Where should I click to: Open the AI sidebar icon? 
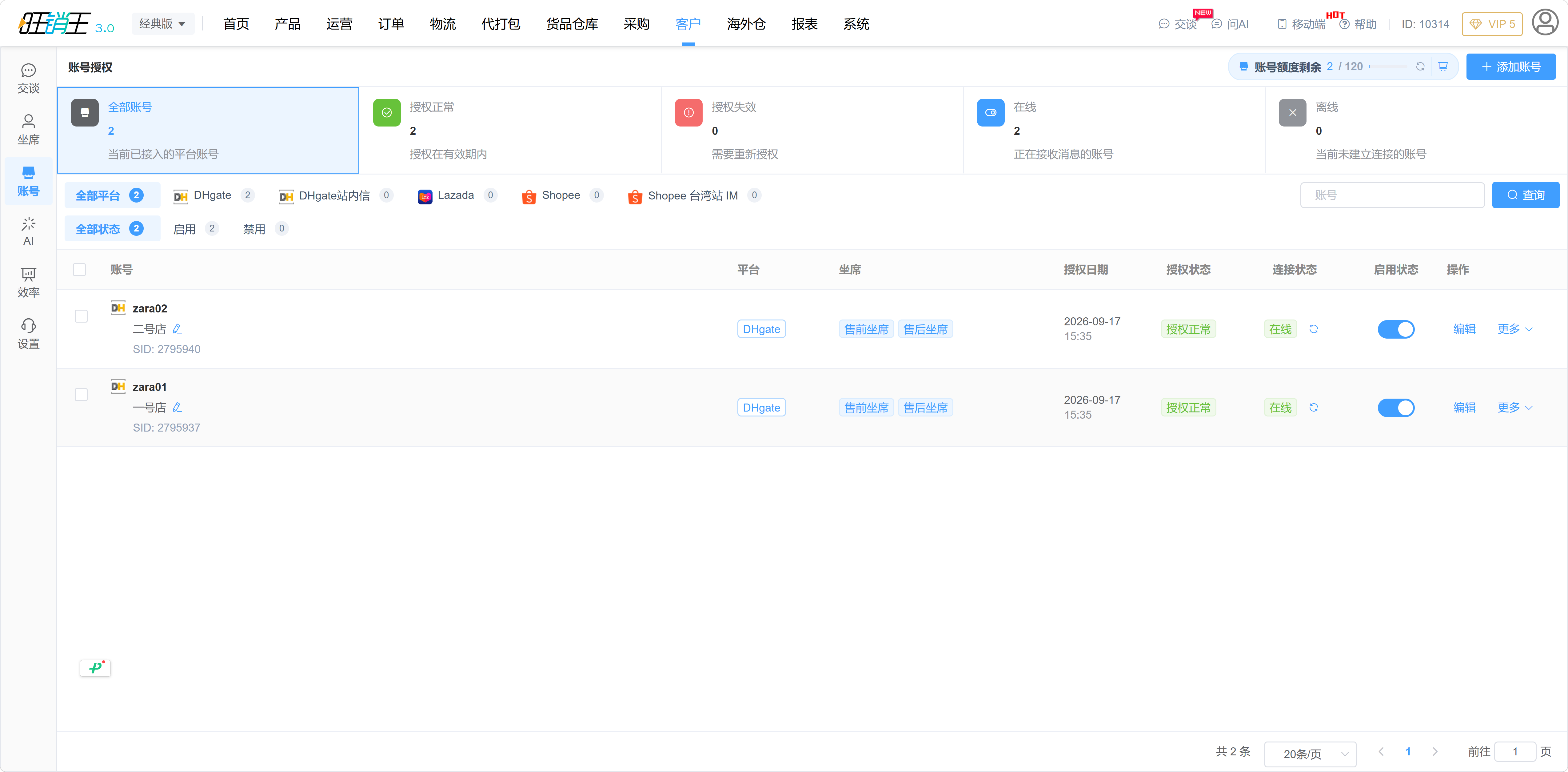28,231
